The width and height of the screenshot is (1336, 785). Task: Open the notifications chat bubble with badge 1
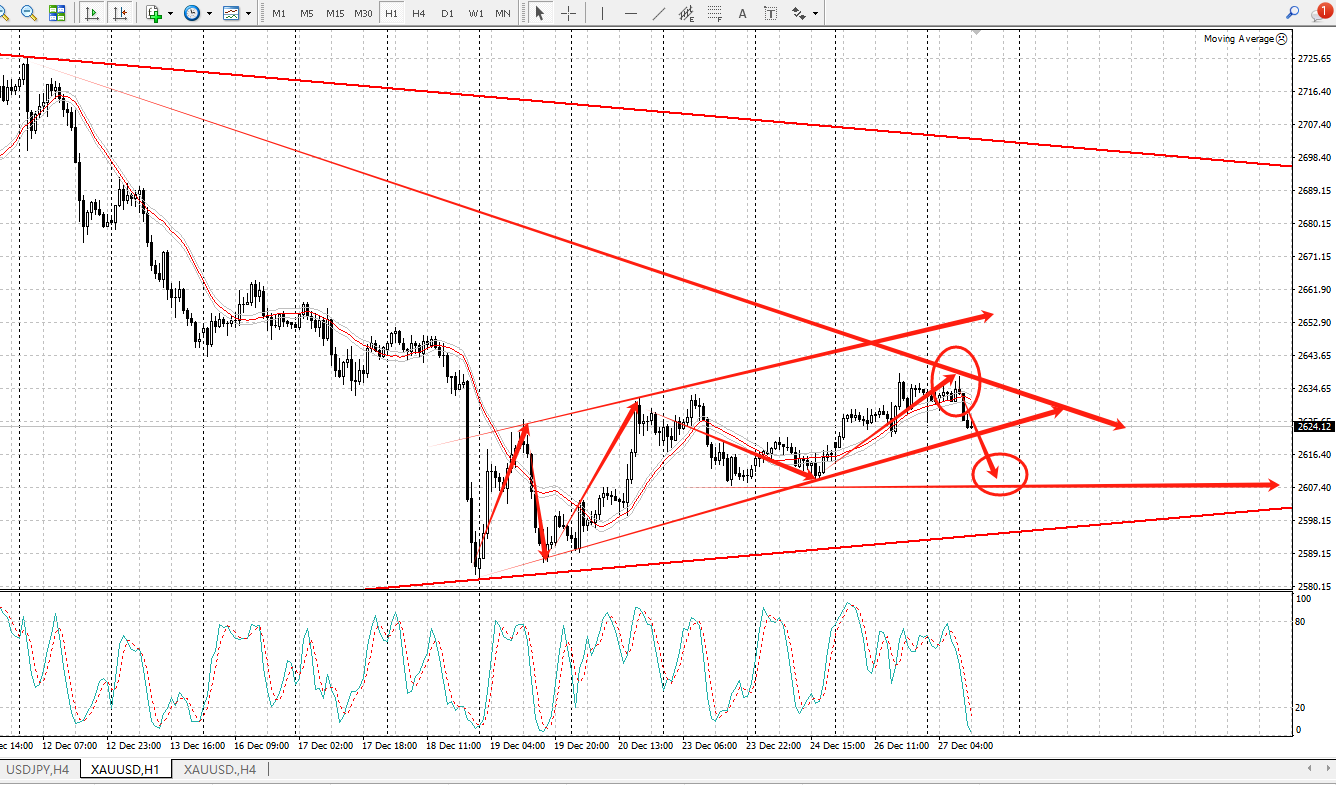click(x=1321, y=13)
